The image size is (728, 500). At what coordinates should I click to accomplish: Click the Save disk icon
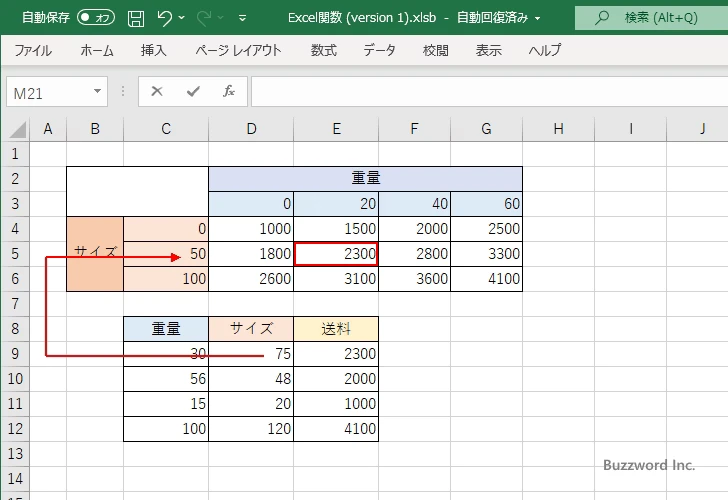click(136, 18)
